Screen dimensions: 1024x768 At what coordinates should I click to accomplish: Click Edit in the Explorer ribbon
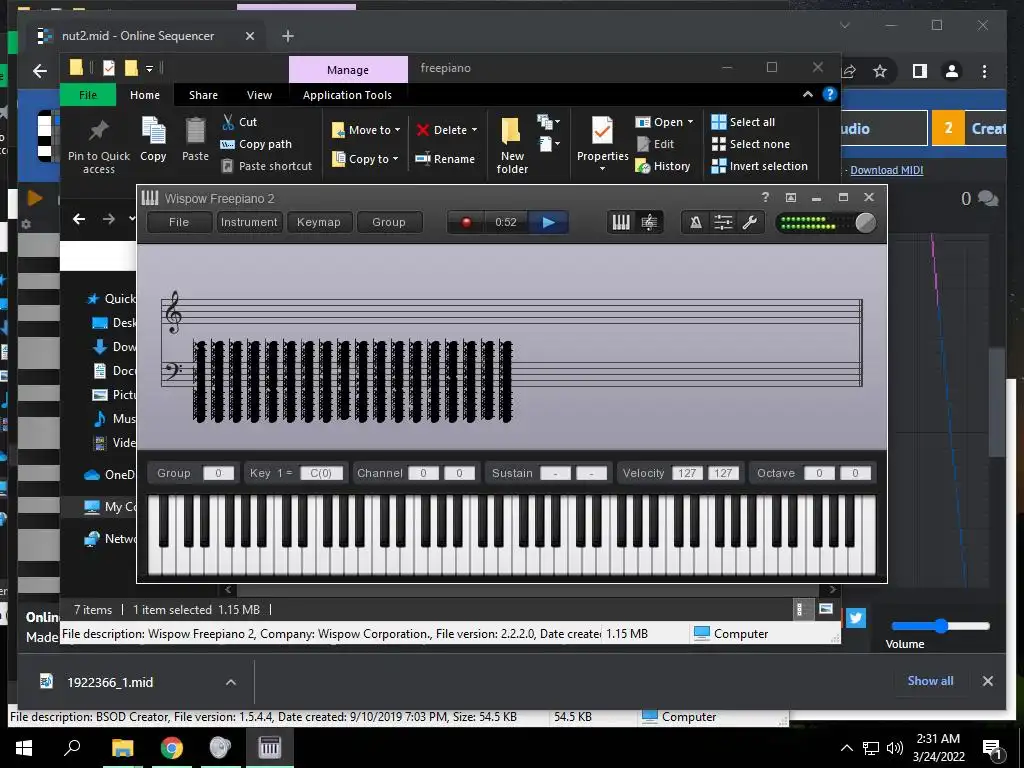coord(655,144)
